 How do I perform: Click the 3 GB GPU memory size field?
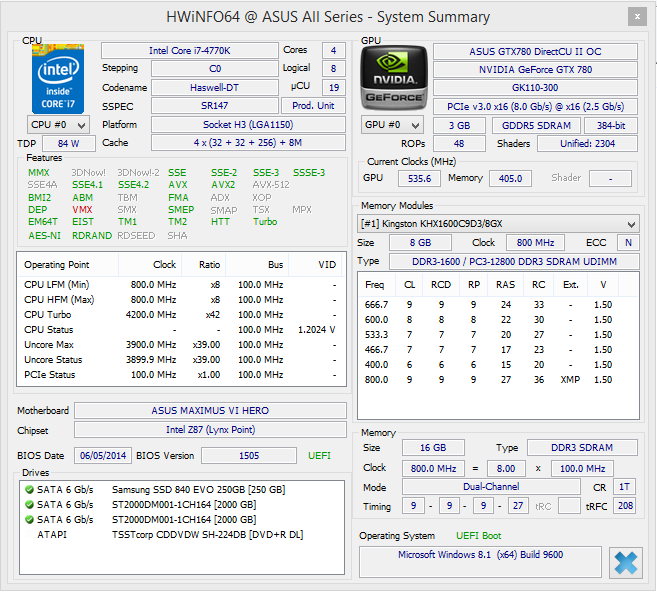click(459, 125)
